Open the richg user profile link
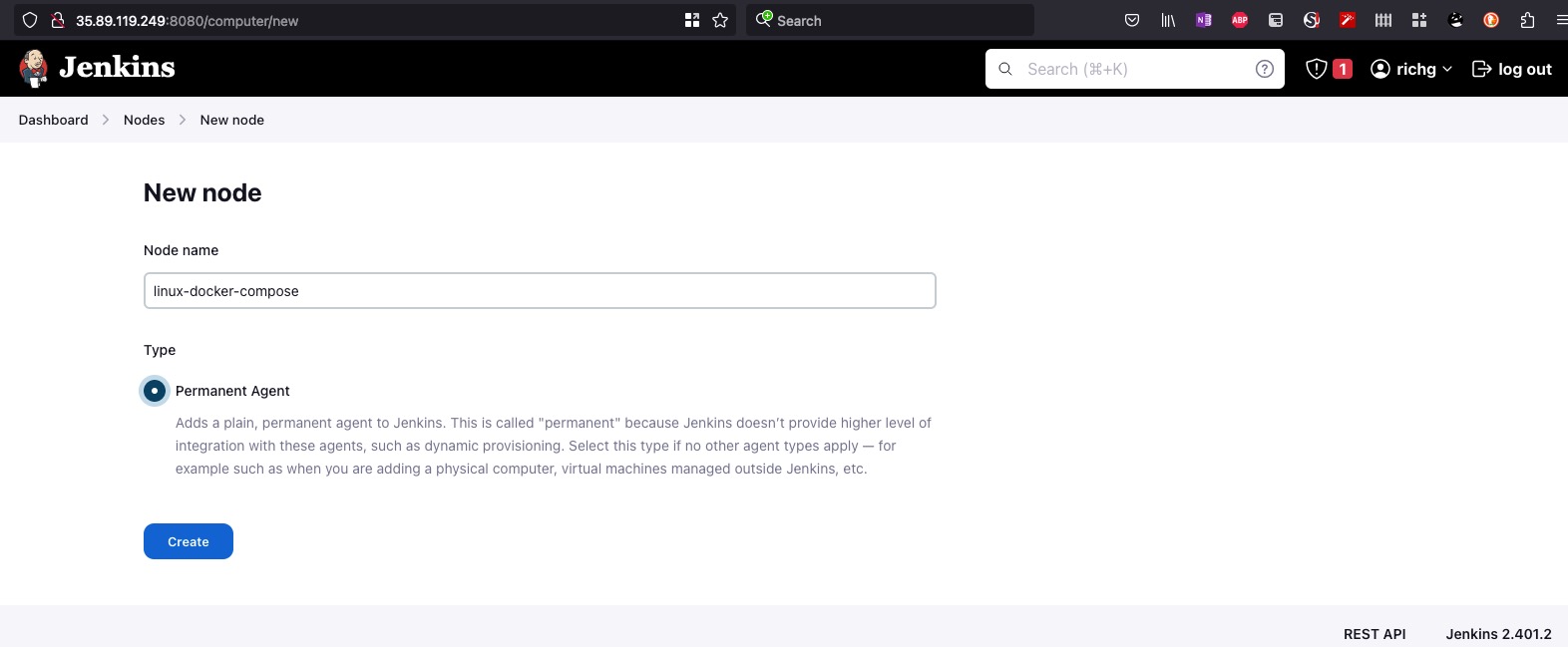The height and width of the screenshot is (647, 1568). pos(1416,69)
